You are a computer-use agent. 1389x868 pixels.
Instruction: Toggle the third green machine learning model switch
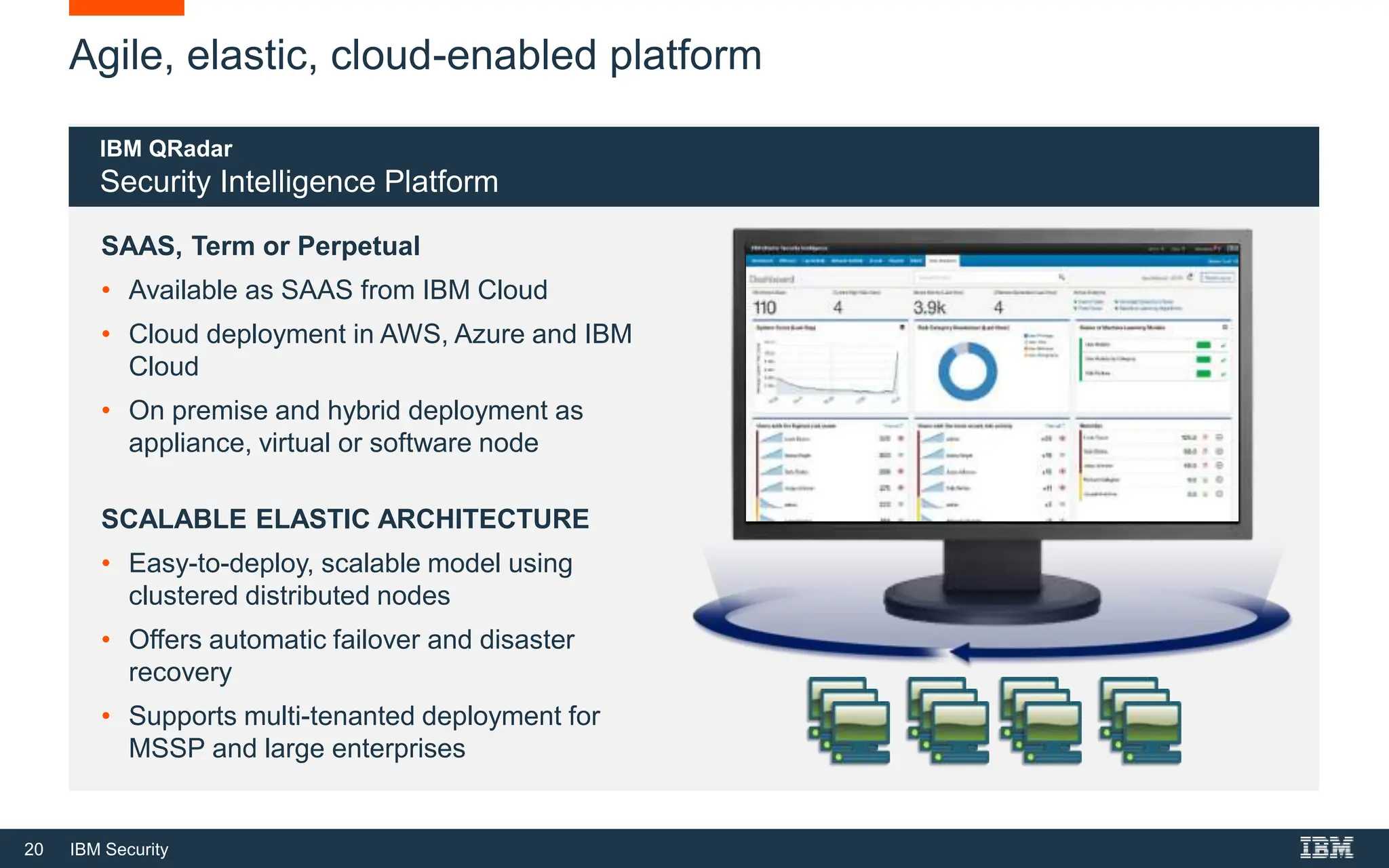coord(1204,374)
